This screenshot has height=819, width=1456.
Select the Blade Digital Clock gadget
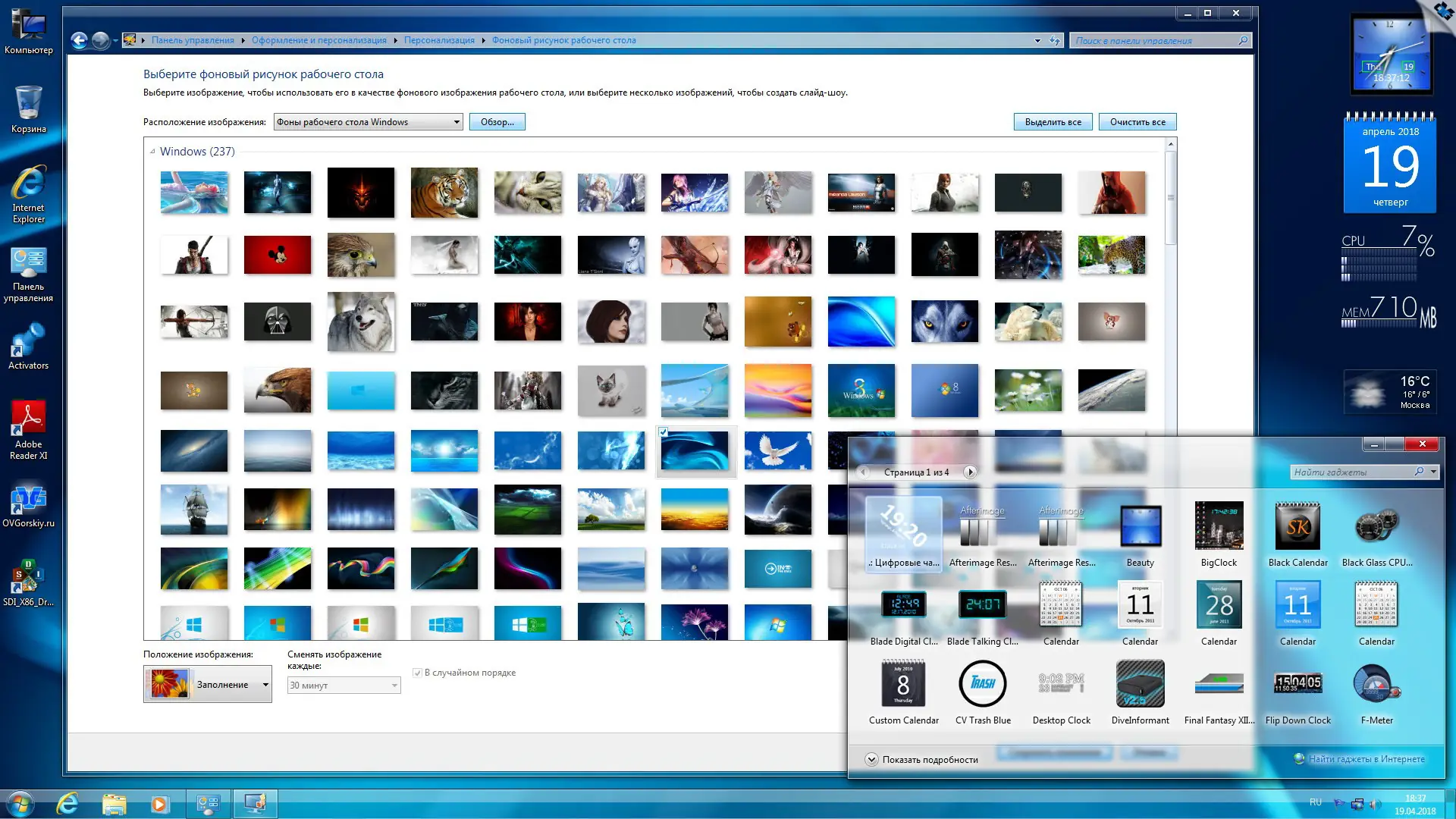[x=903, y=605]
